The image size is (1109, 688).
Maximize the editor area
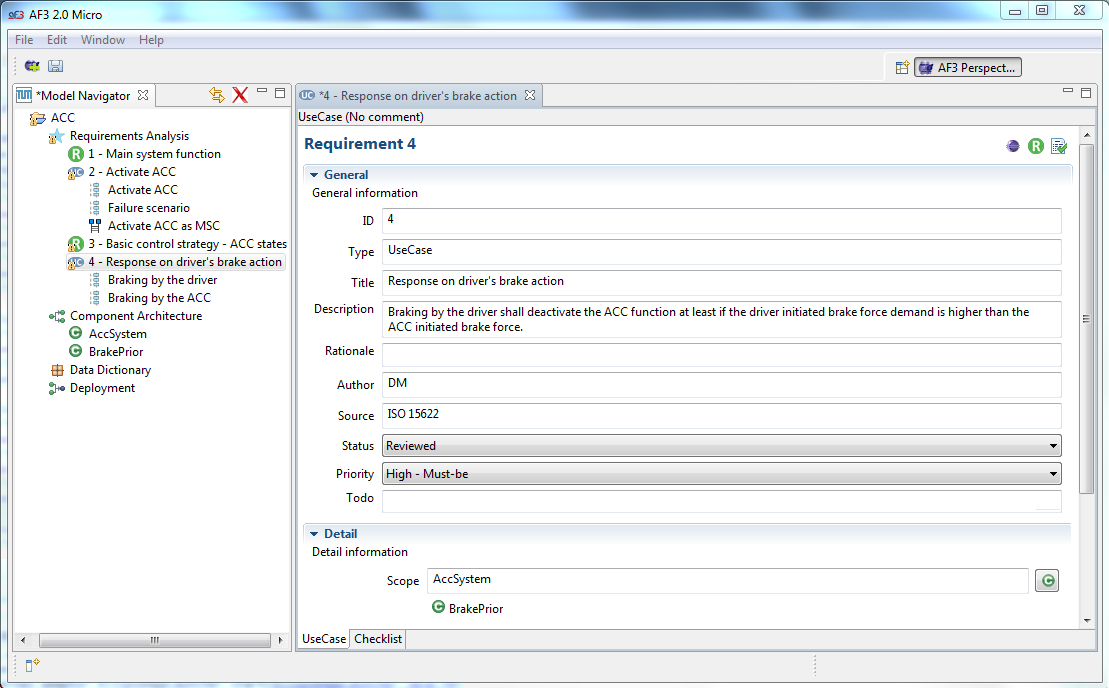click(1086, 93)
